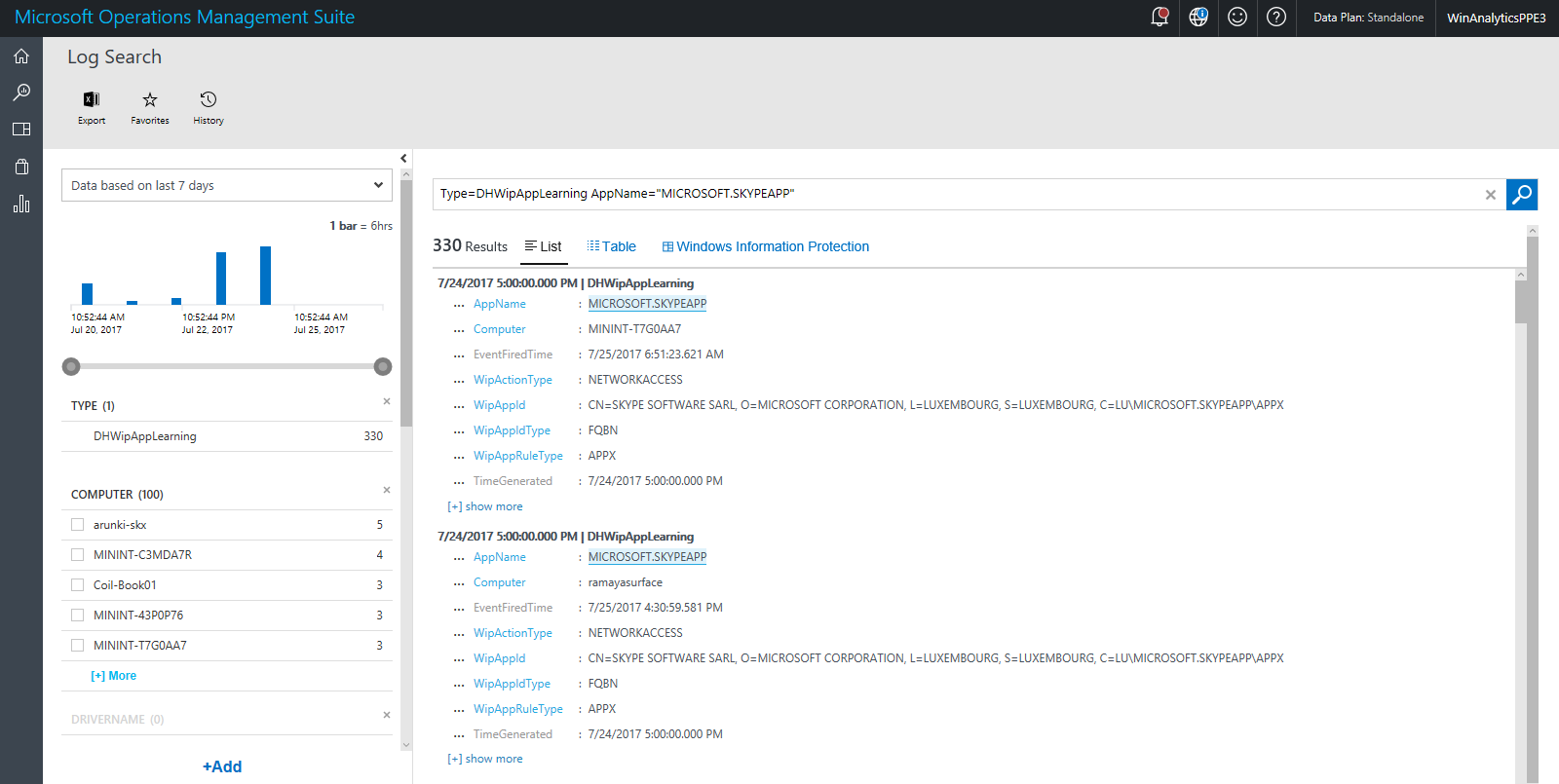Open the 'Data based on last 7 days' dropdown
Screen dimensions: 1559x784
tap(227, 185)
